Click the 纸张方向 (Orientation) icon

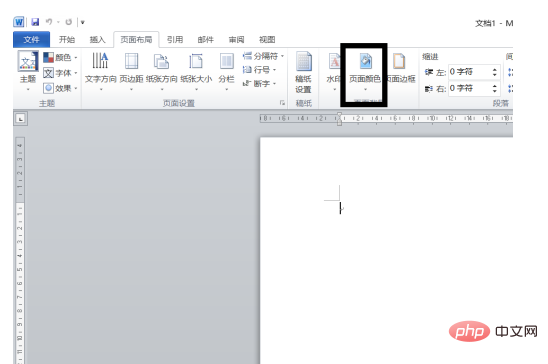[x=161, y=61]
